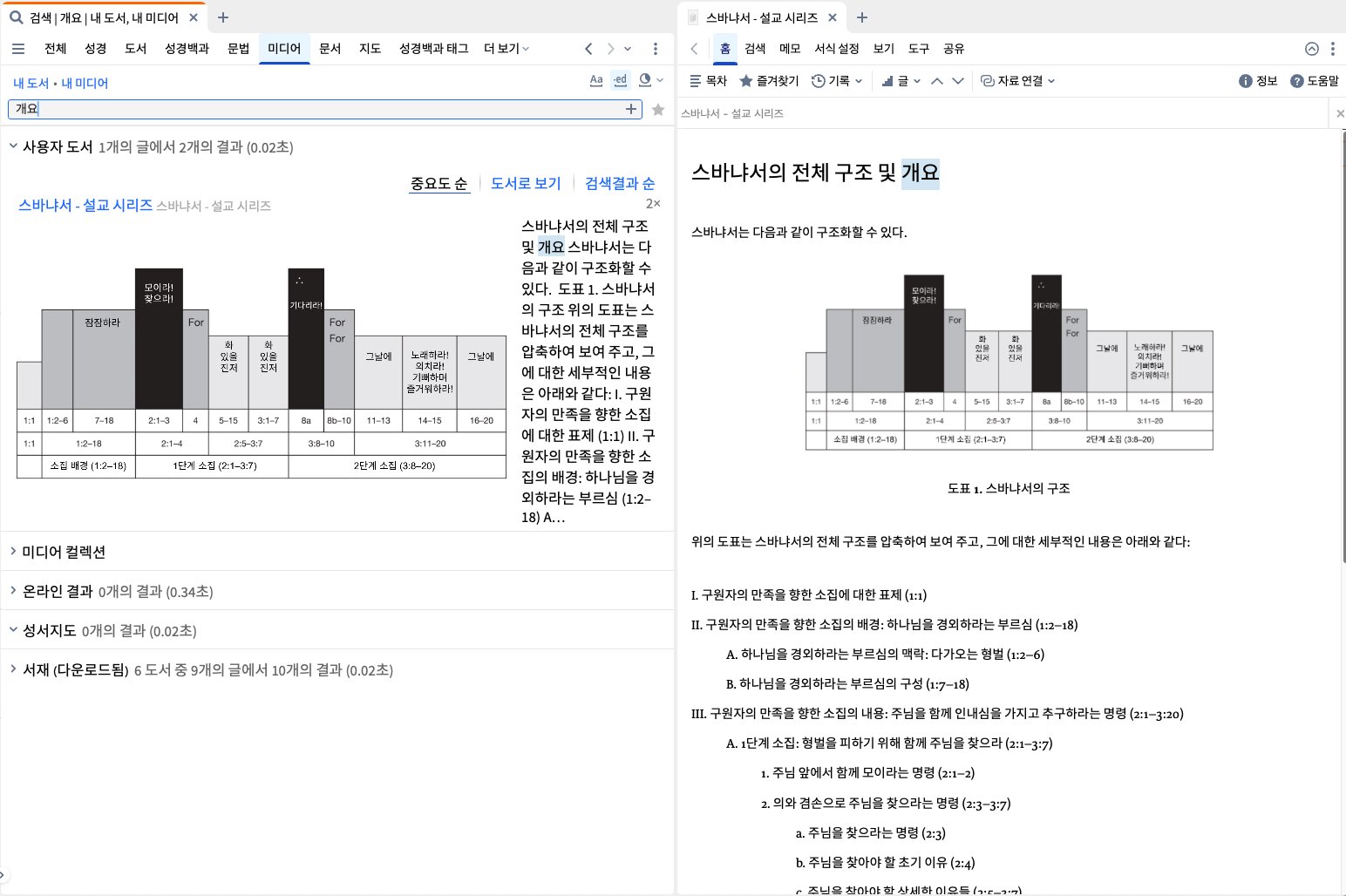Select the 성경백과 태그 search type
This screenshot has height=896, width=1346.
[x=433, y=49]
